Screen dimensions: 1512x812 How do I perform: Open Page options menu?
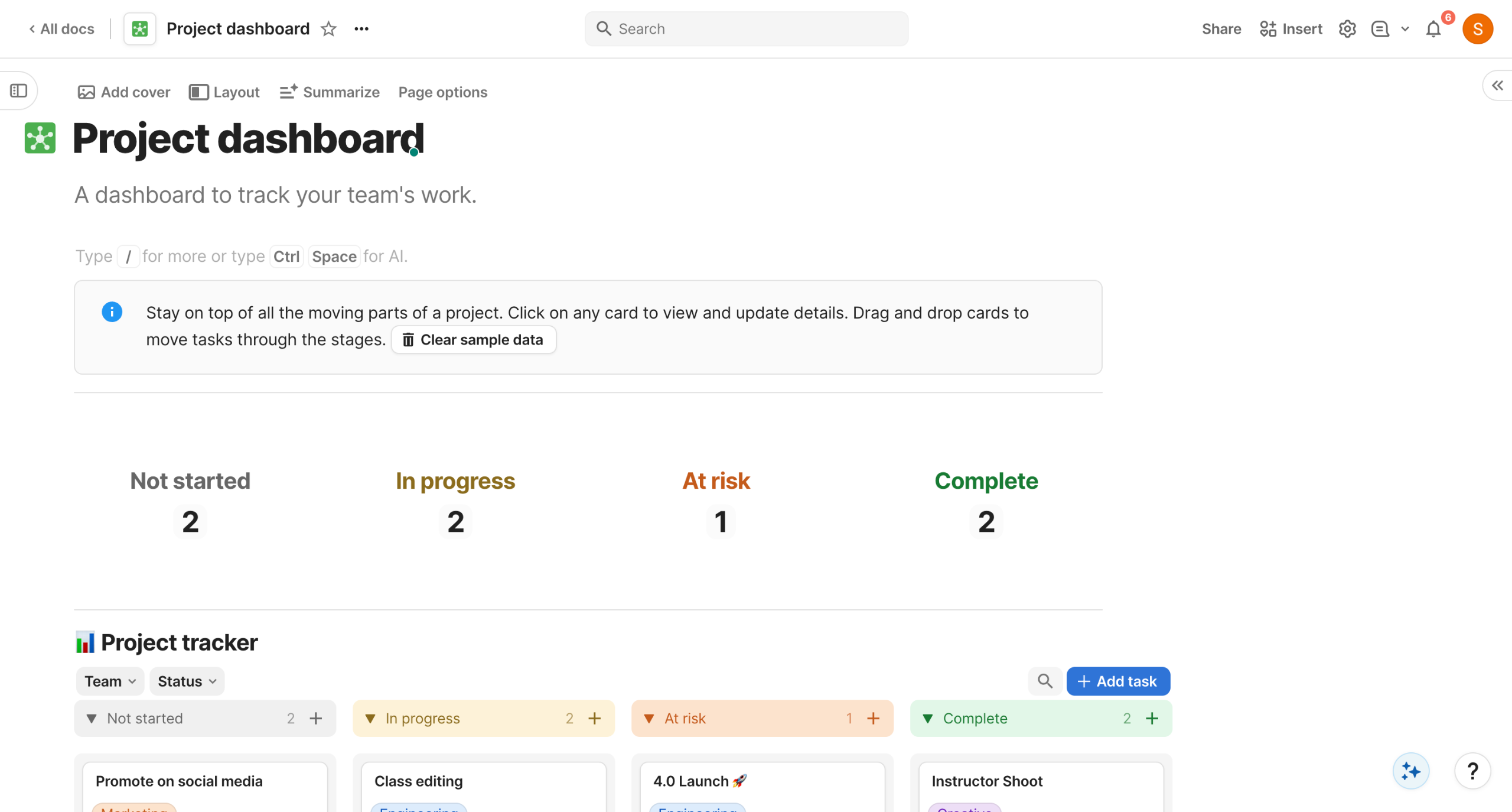pos(442,92)
